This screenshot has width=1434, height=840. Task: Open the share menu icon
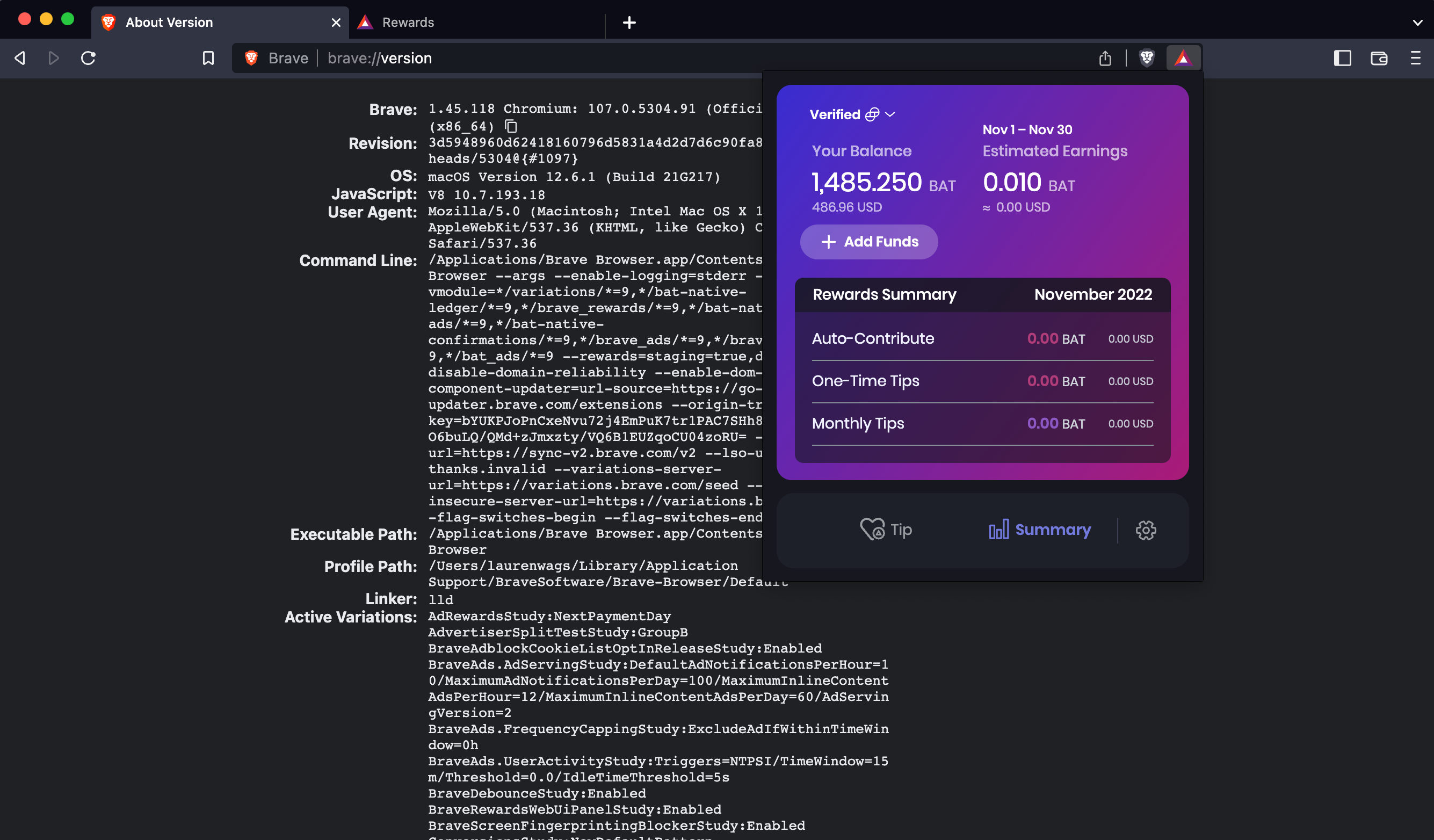[x=1105, y=58]
